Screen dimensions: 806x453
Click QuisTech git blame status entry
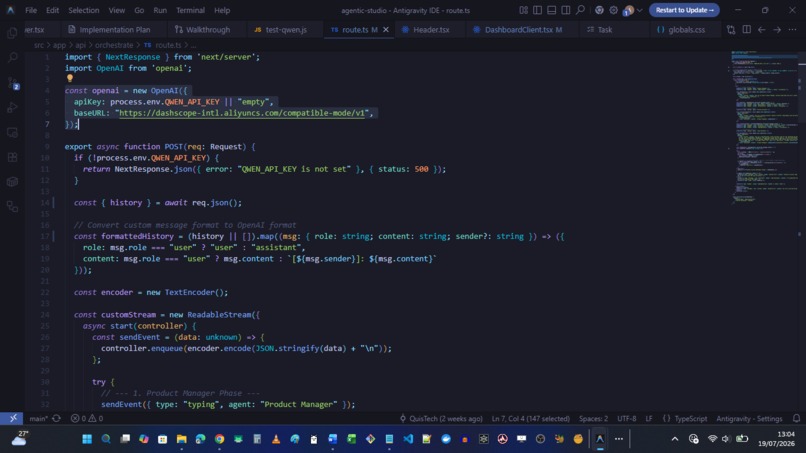[x=441, y=419]
